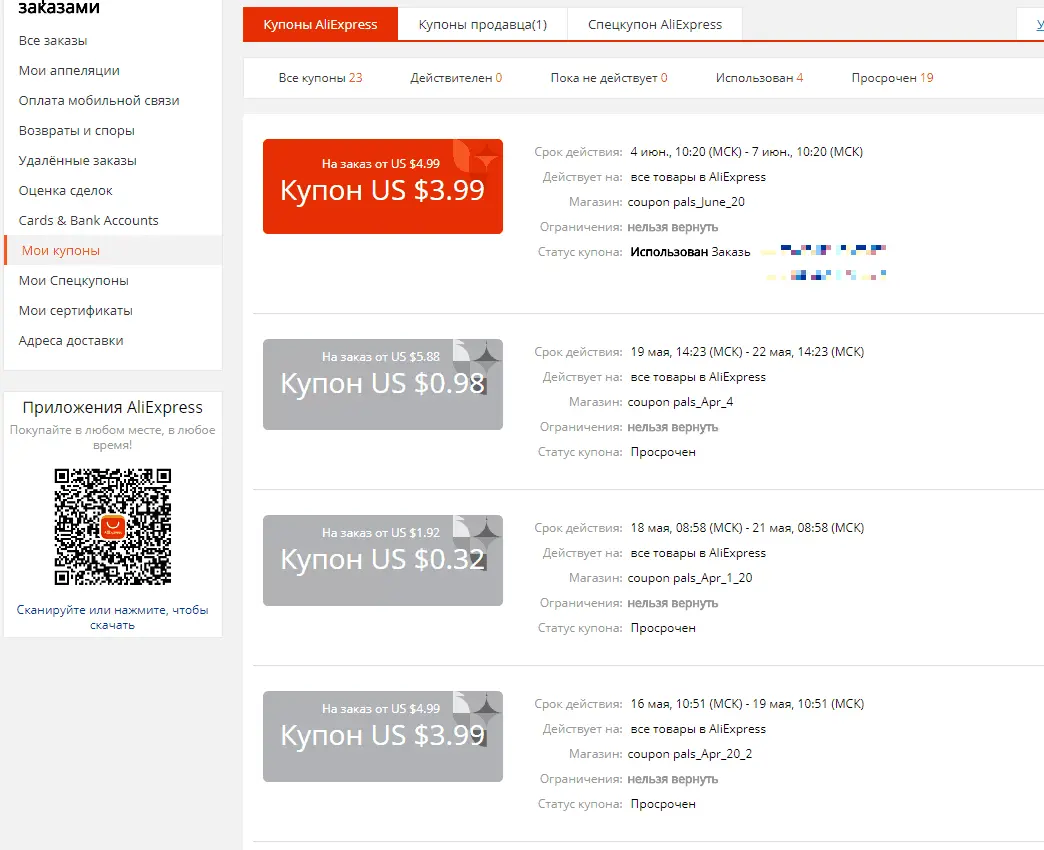The image size is (1044, 850).
Task: Open Возвраты и споры
Action: pyautogui.click(x=77, y=130)
